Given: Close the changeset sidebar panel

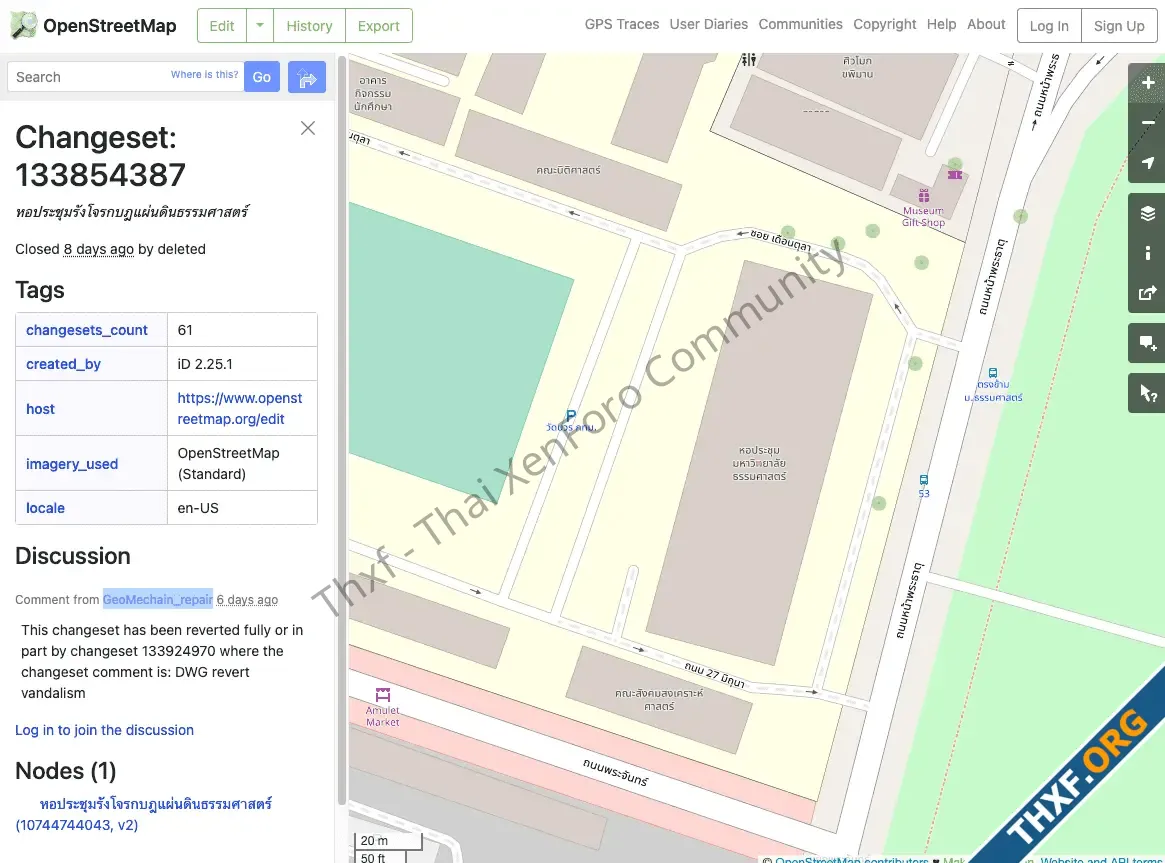Looking at the screenshot, I should coord(308,128).
